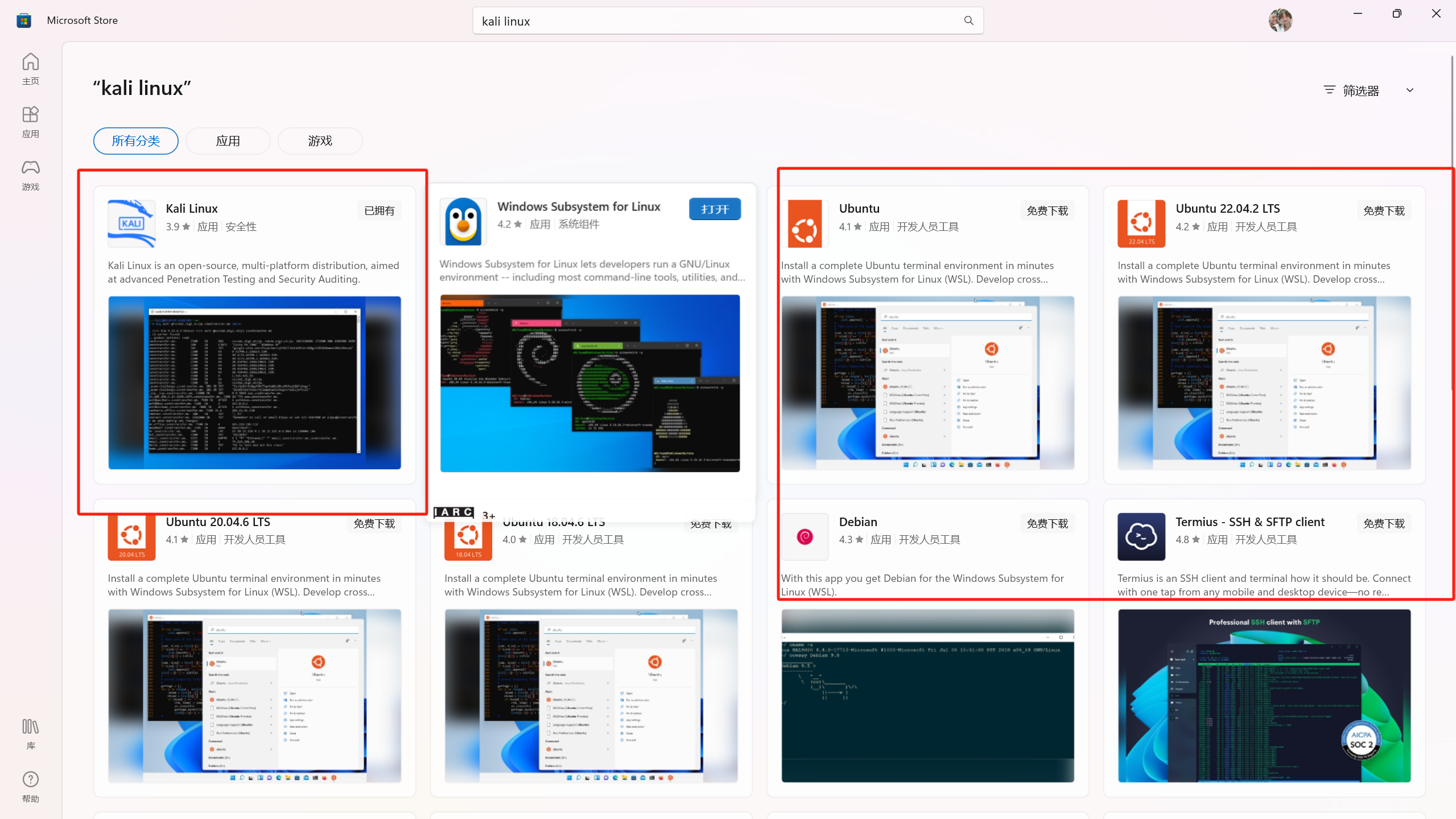Open Help from the sidebar
Viewport: 1456px width, 819px height.
[x=31, y=787]
